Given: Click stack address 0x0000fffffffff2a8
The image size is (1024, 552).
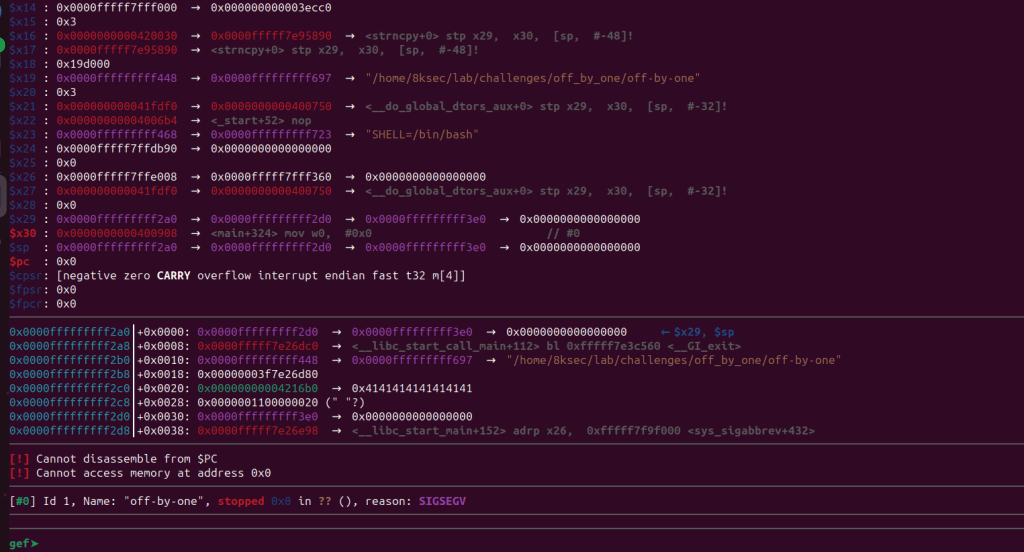Looking at the screenshot, I should pyautogui.click(x=69, y=346).
